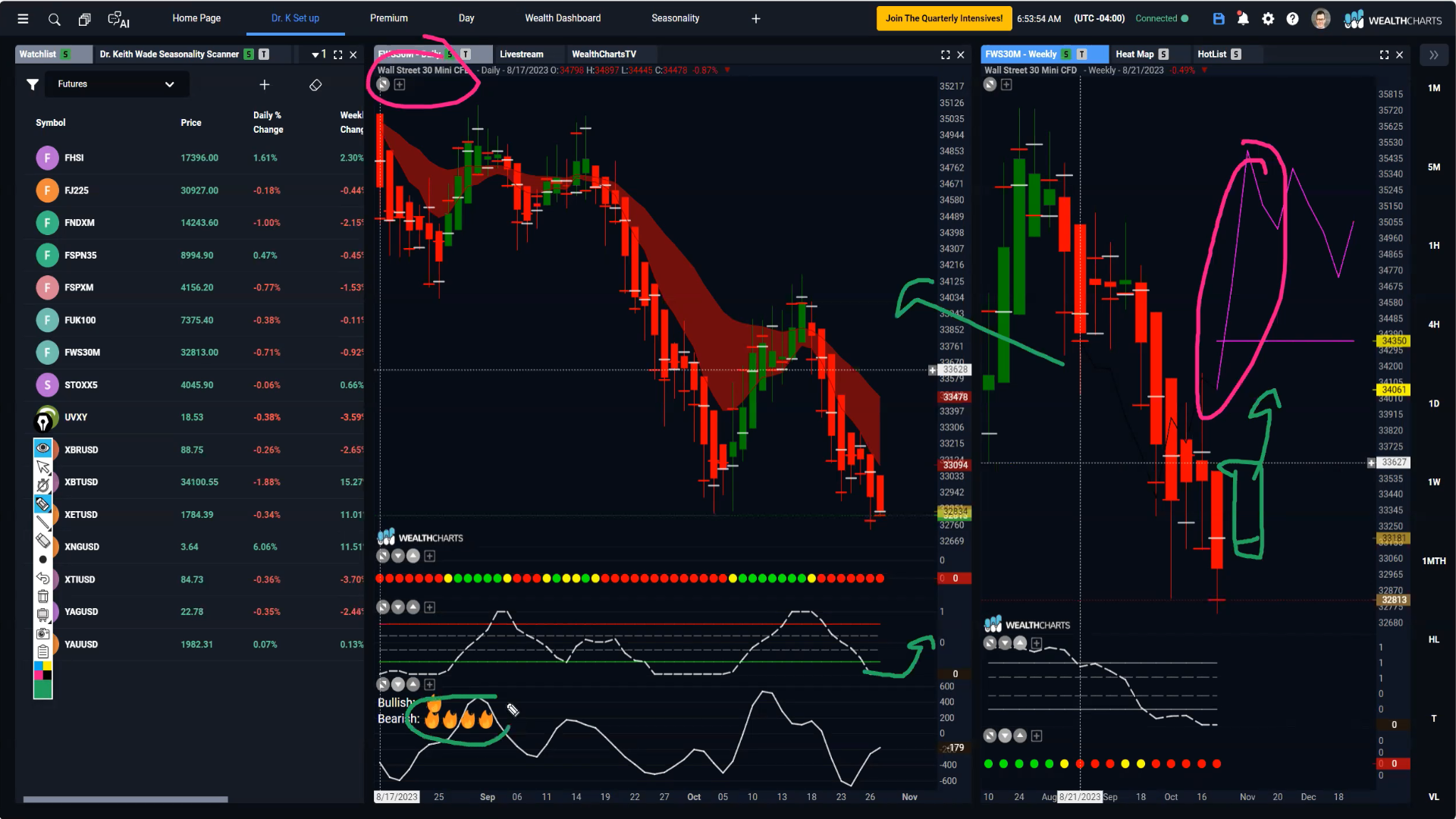Open the hamburger main menu
1456x819 pixels.
point(23,19)
